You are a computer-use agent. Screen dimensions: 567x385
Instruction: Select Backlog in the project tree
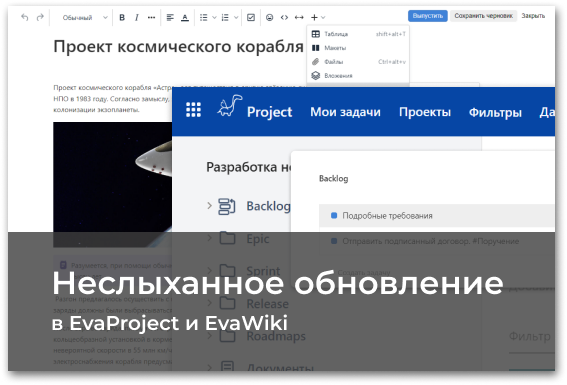pos(268,206)
